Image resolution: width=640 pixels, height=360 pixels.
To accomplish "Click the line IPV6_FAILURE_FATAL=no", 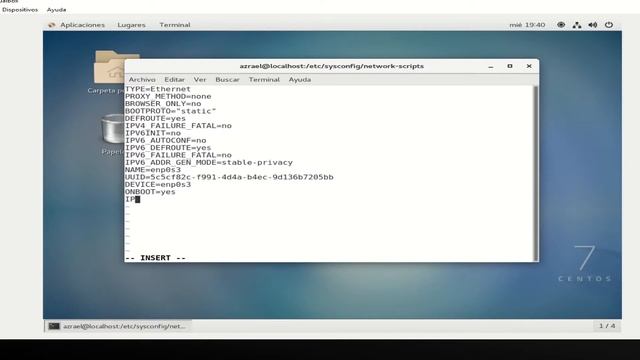I will pos(178,155).
